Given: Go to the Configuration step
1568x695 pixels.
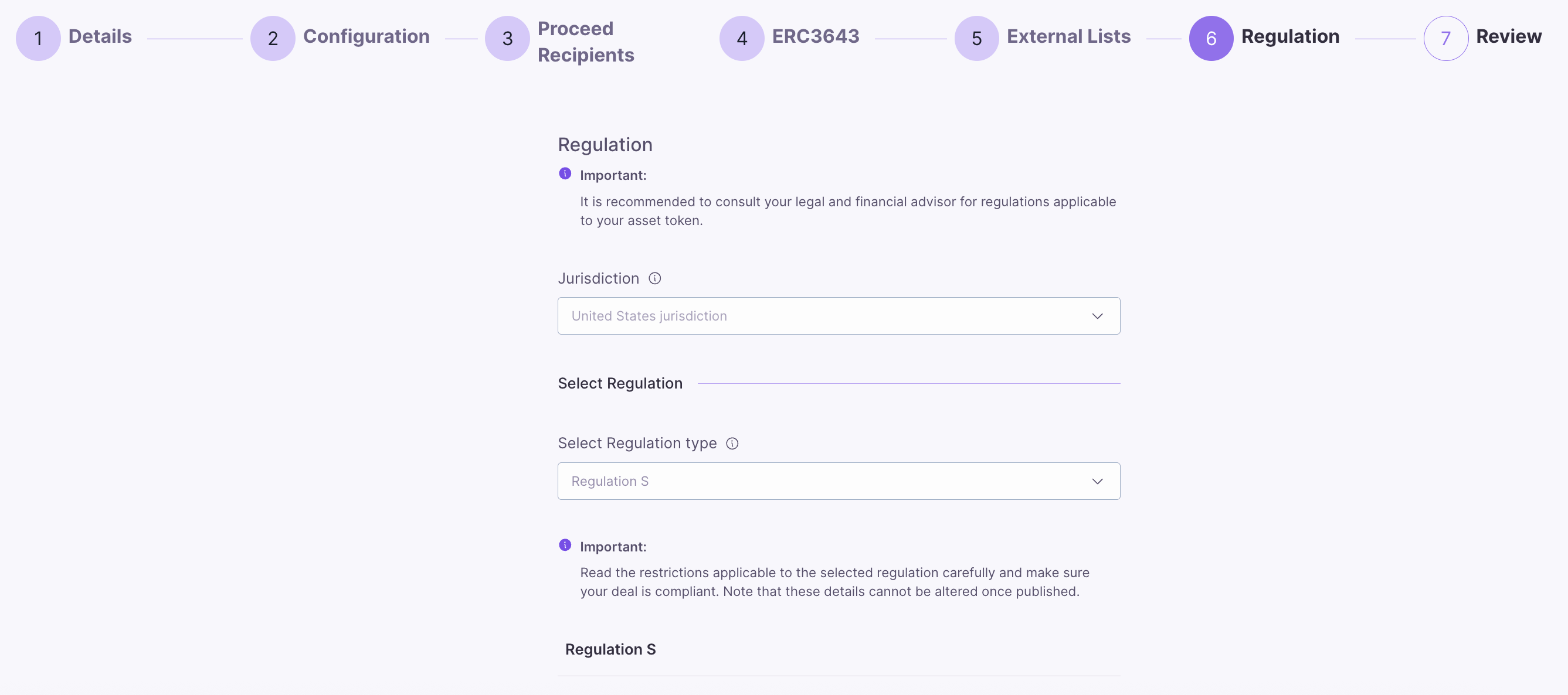Looking at the screenshot, I should click(x=366, y=36).
